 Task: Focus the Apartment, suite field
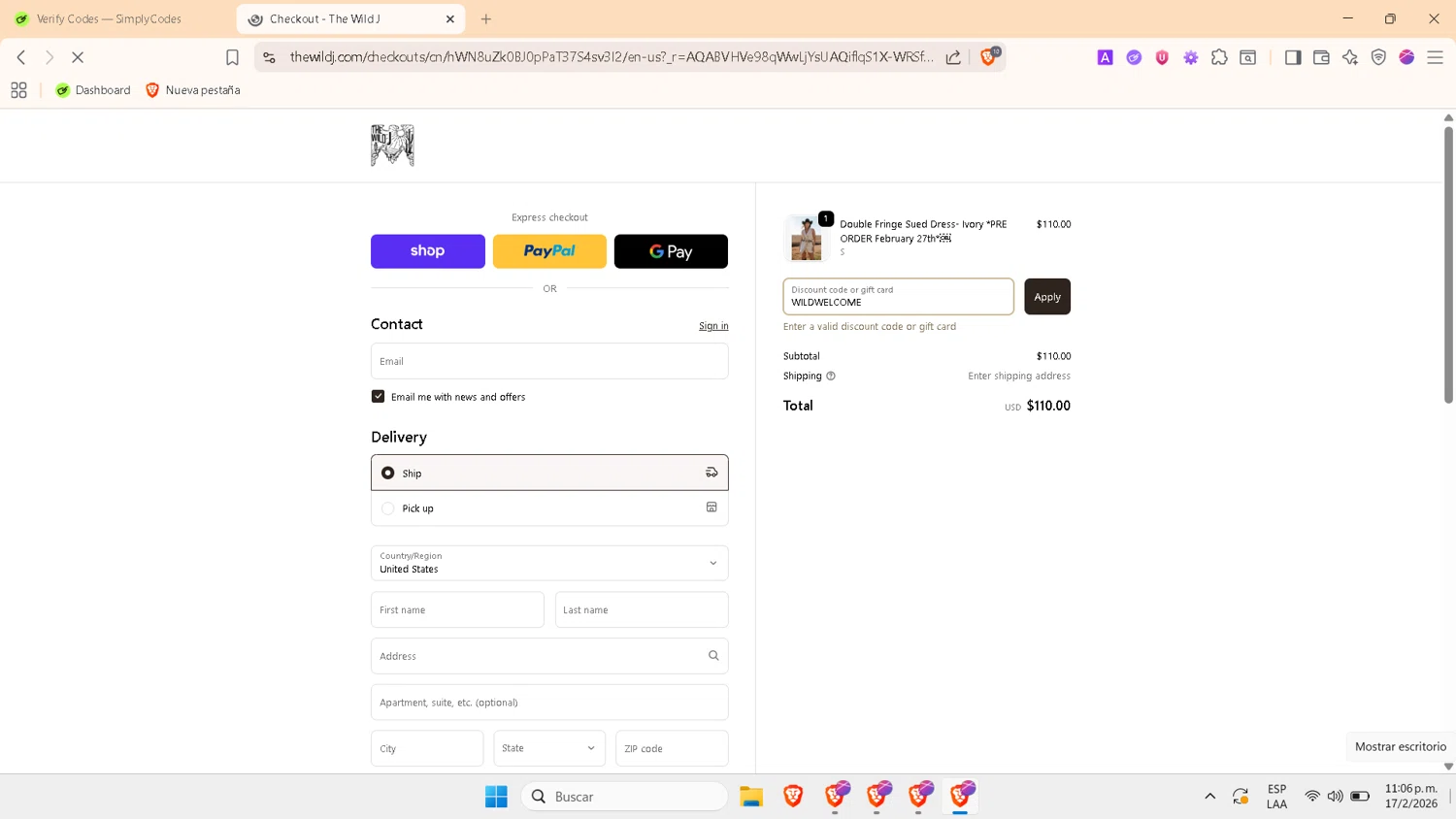[x=549, y=703]
